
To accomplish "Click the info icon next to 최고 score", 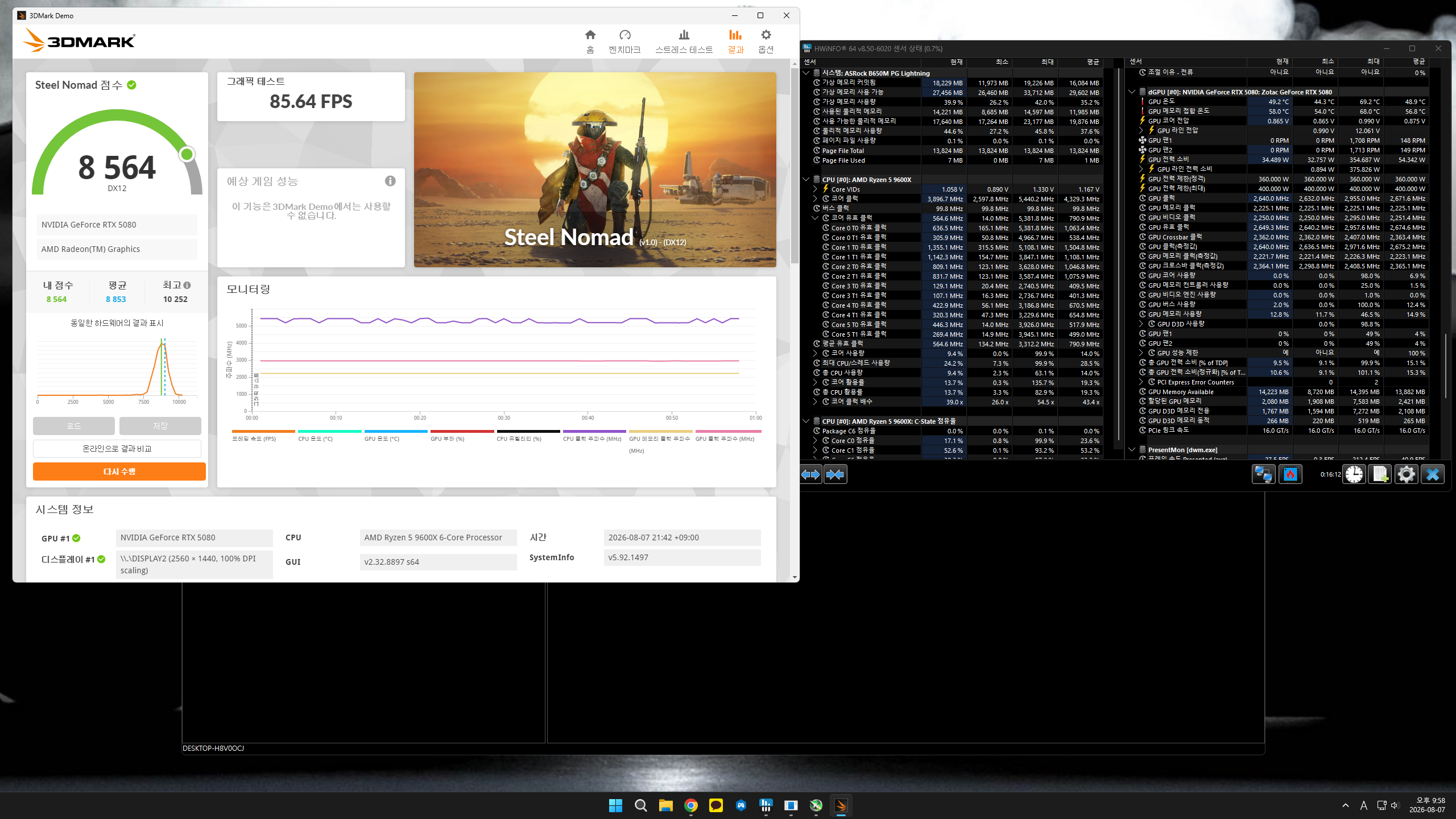I will [x=187, y=285].
